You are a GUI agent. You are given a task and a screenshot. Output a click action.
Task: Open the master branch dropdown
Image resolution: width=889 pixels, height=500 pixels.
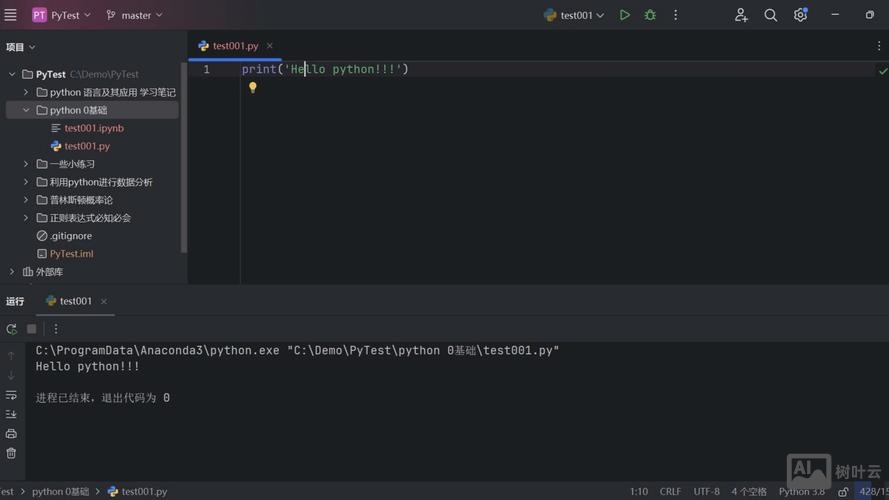[x=135, y=15]
